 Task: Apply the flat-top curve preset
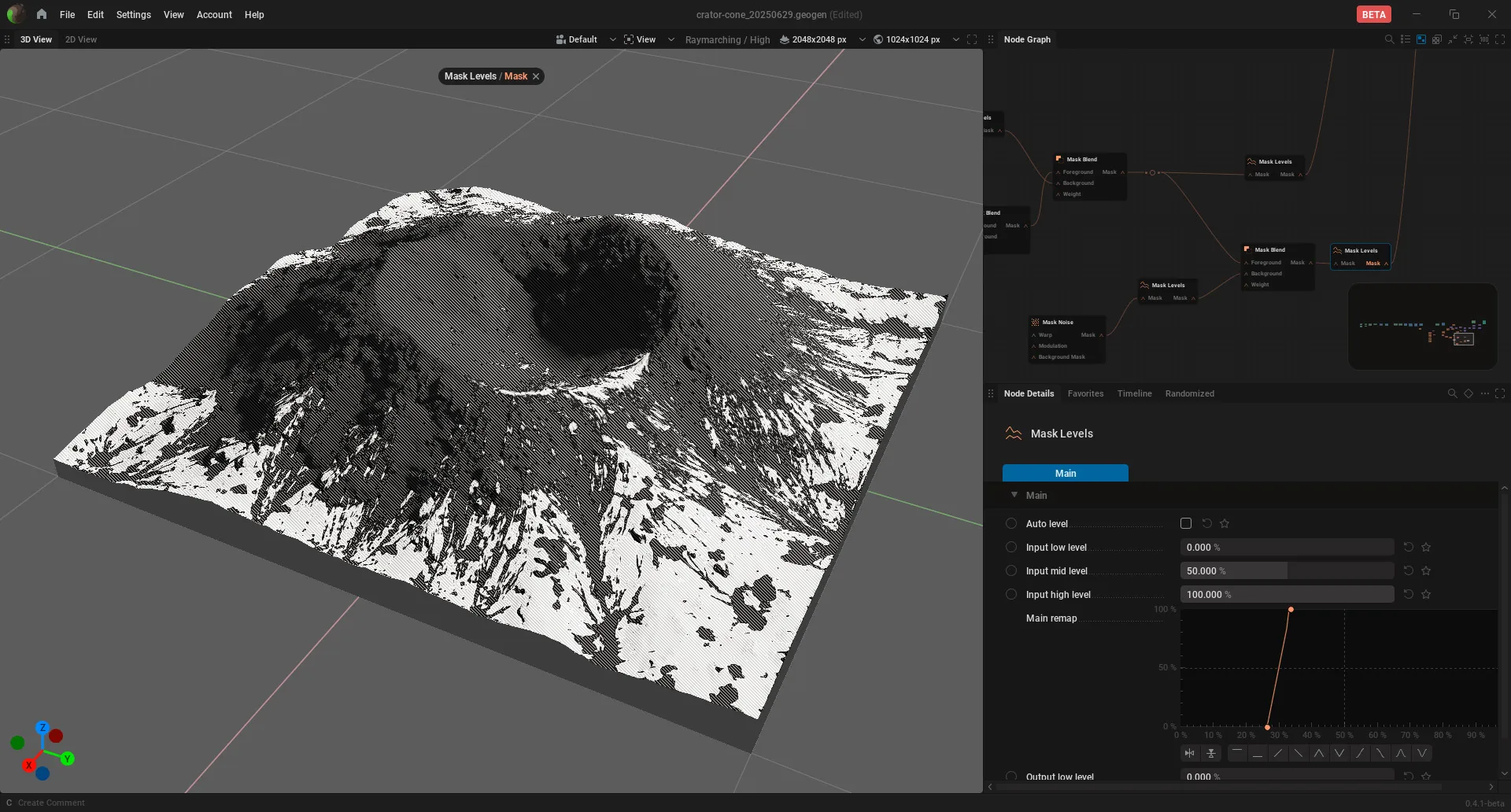[x=1237, y=753]
